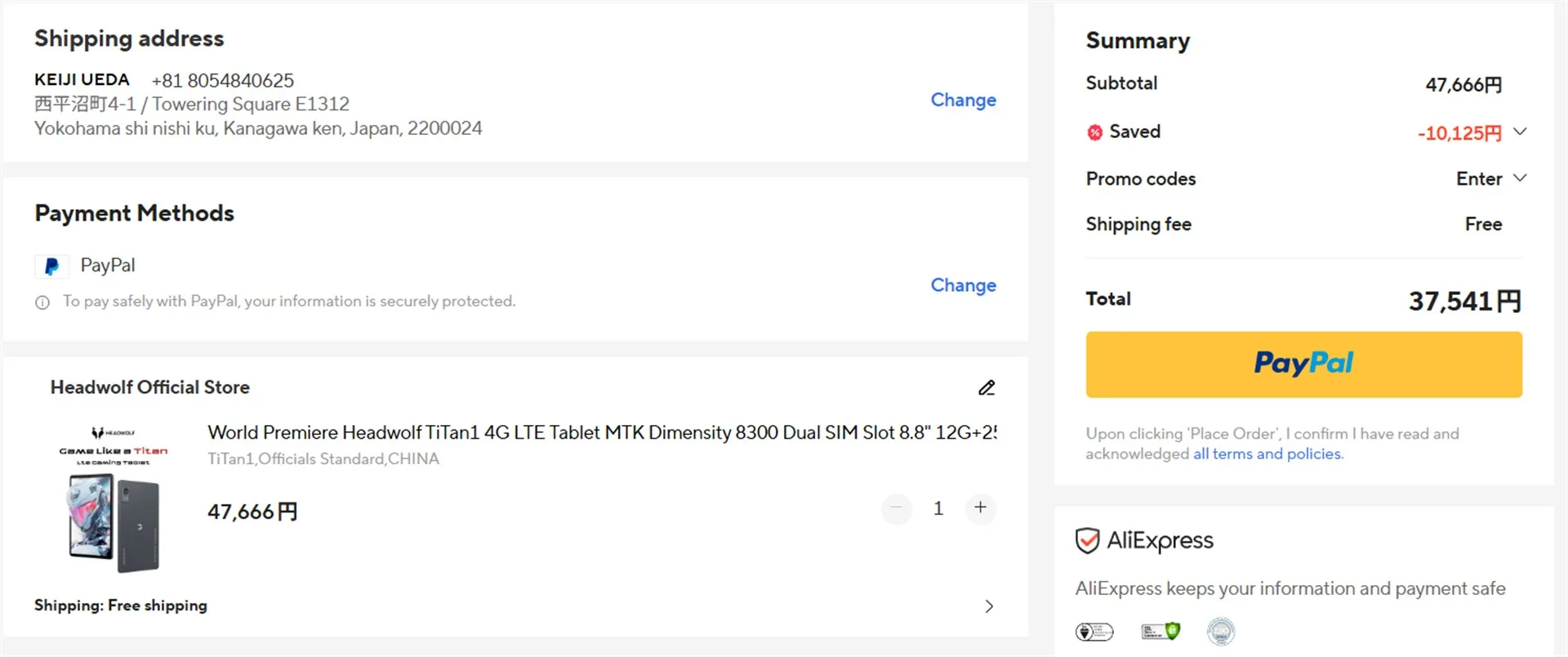Image resolution: width=1568 pixels, height=657 pixels.
Task: Click the green shield security badge
Action: pyautogui.click(x=1160, y=631)
